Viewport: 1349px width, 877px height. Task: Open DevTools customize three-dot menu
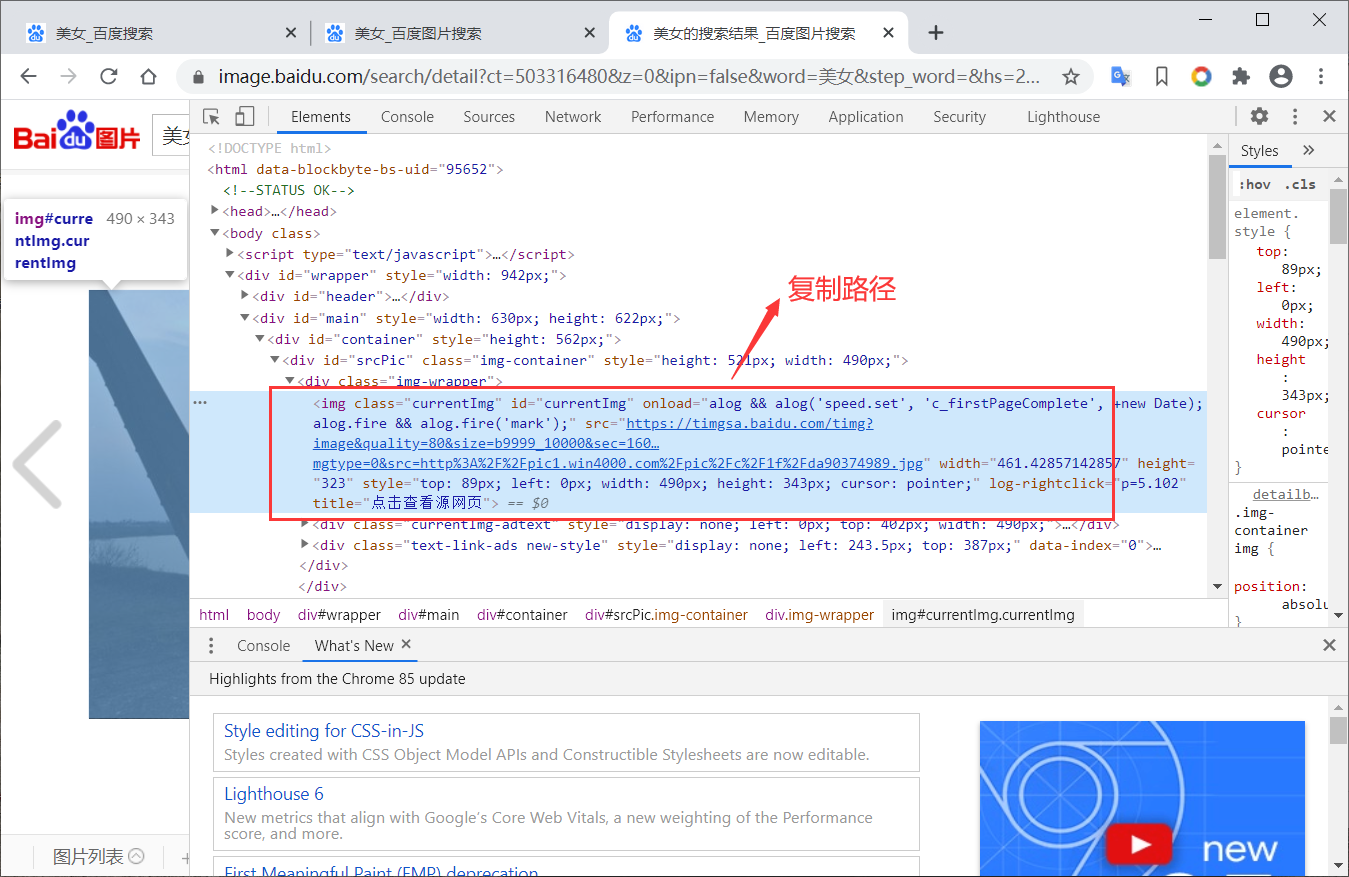(1295, 116)
